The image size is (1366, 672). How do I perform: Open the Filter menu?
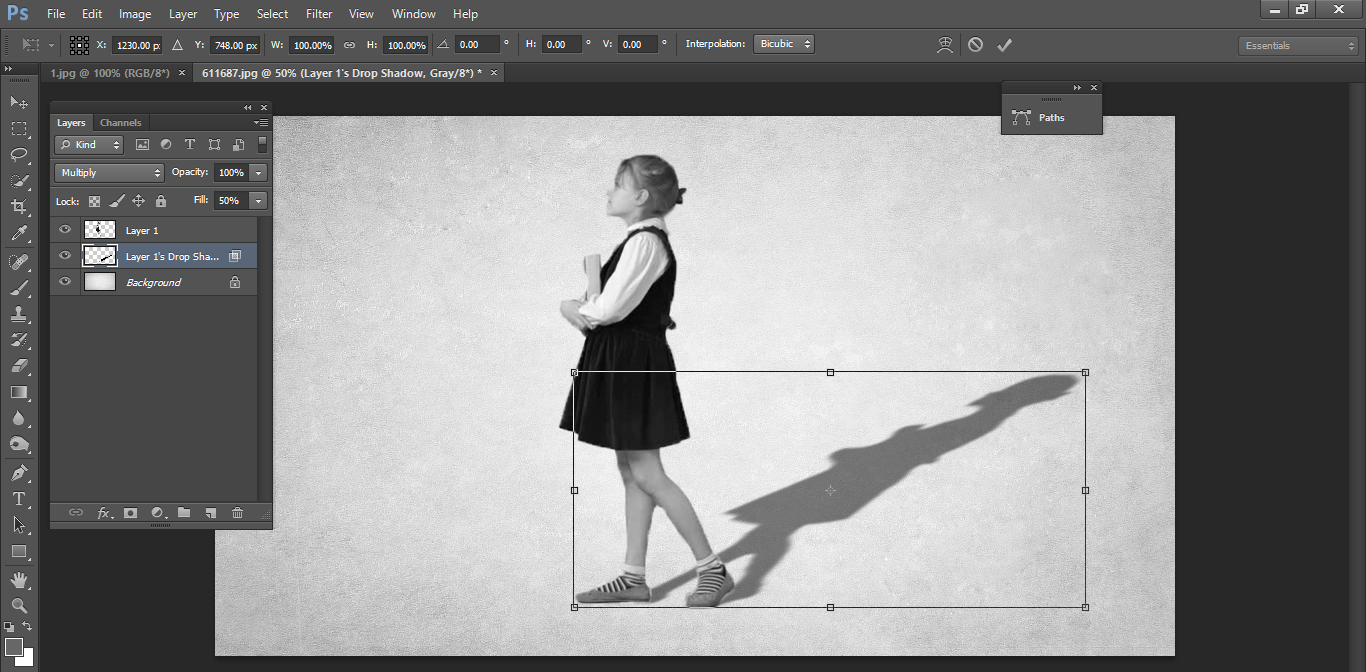click(x=318, y=13)
